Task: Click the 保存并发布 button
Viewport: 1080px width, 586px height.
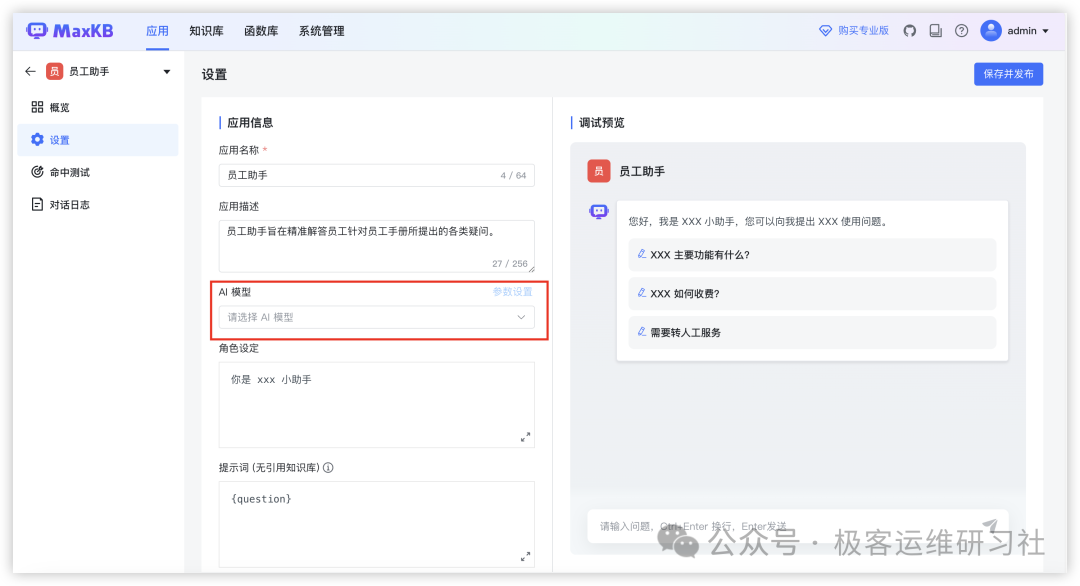Action: pos(1008,74)
